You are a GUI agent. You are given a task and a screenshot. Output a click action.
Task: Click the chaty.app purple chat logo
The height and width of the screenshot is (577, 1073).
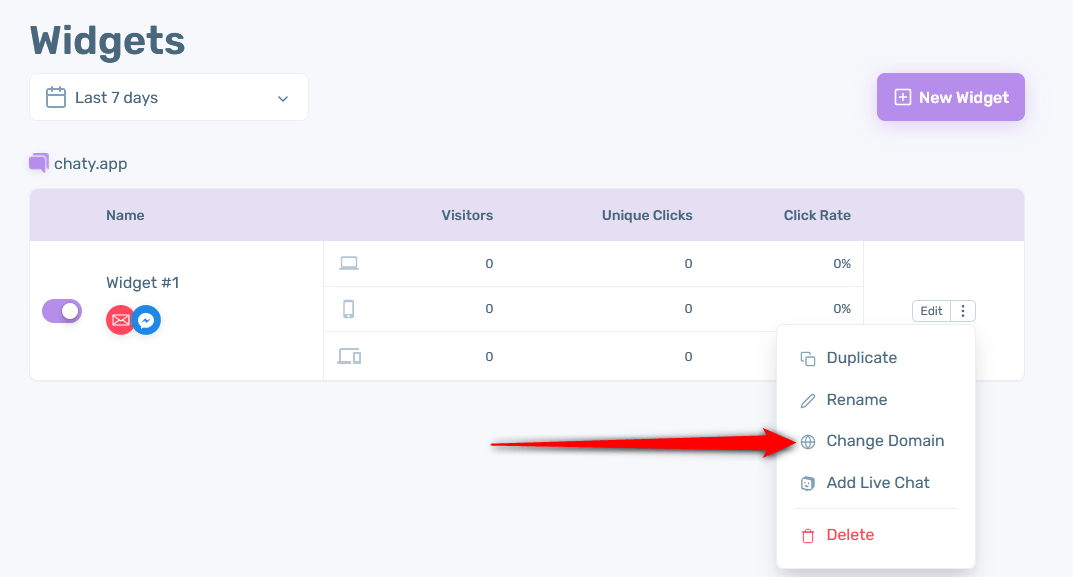coord(39,163)
